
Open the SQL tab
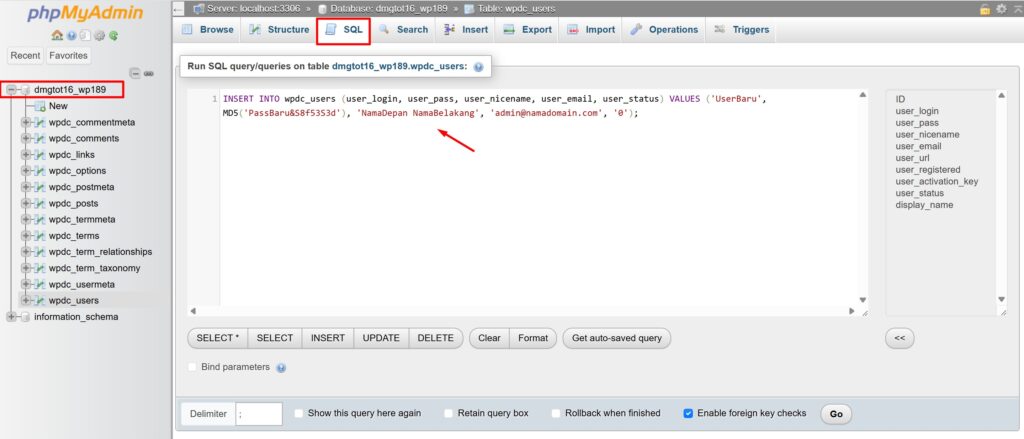coord(344,30)
